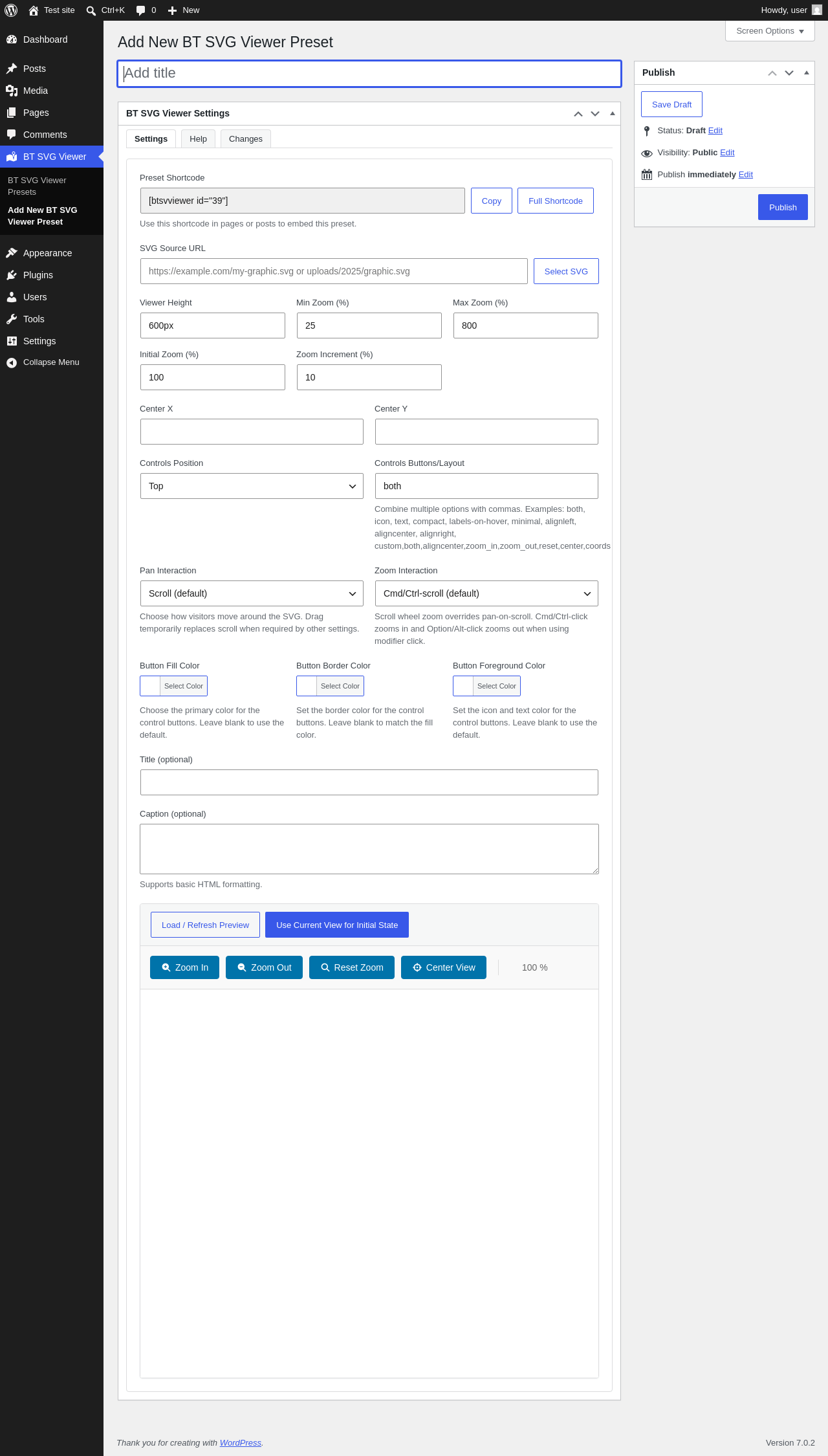Open the Controls Position dropdown

[252, 486]
